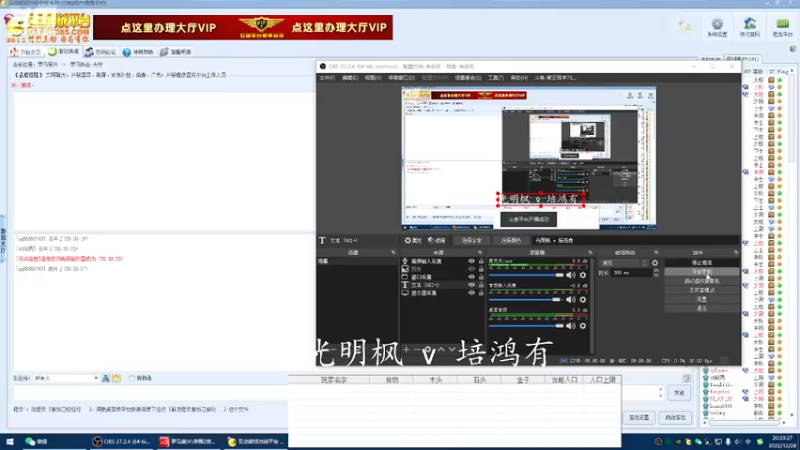The height and width of the screenshot is (450, 800).
Task: Switch to platform home tab with flame icon
Action: [x=26, y=52]
